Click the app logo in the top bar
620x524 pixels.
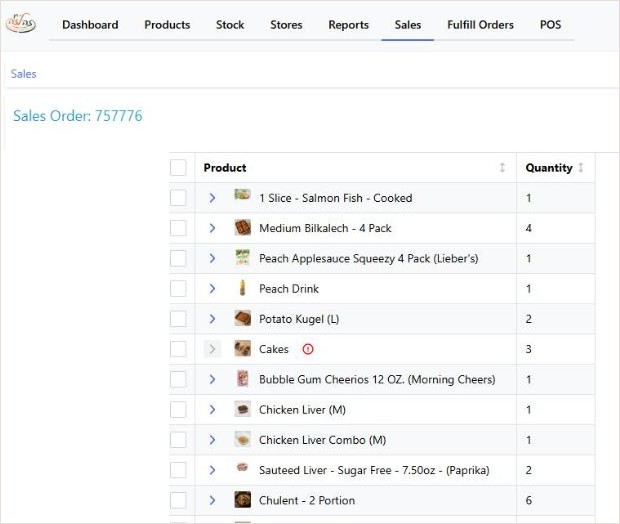click(21, 23)
